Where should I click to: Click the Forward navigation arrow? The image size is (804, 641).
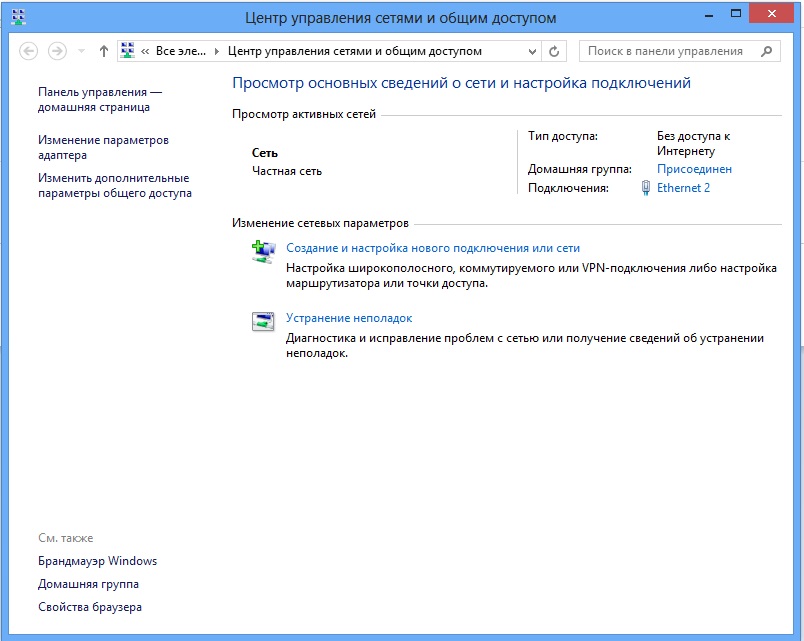(x=58, y=51)
